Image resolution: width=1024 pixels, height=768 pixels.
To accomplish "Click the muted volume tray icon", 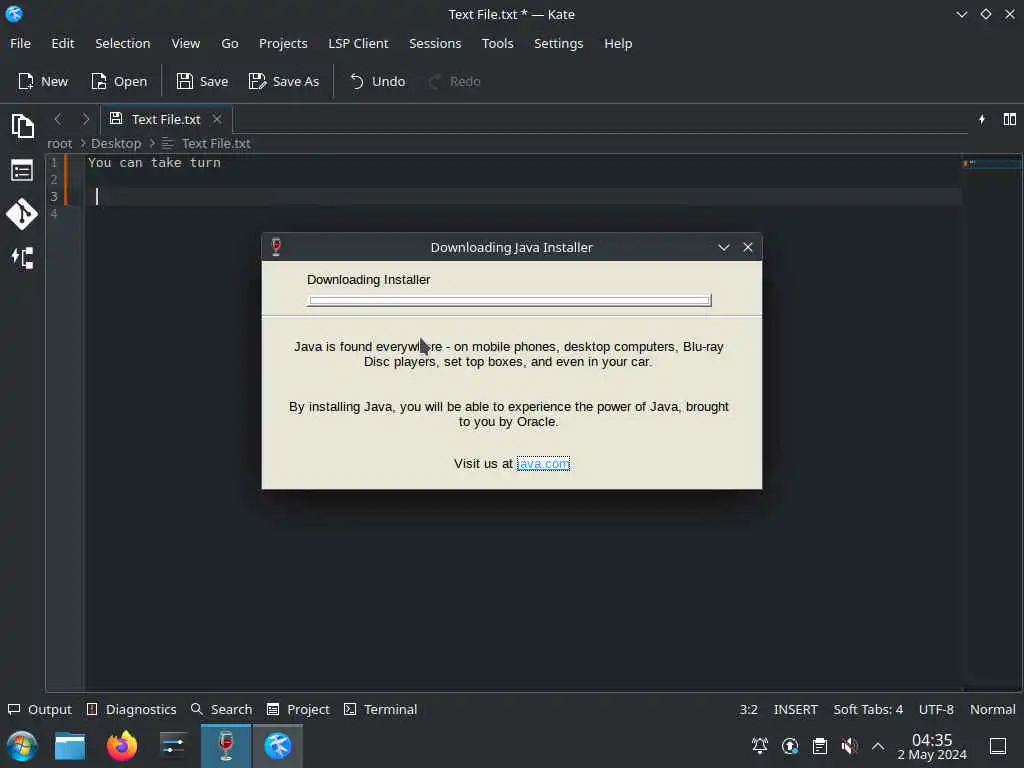I will click(849, 746).
